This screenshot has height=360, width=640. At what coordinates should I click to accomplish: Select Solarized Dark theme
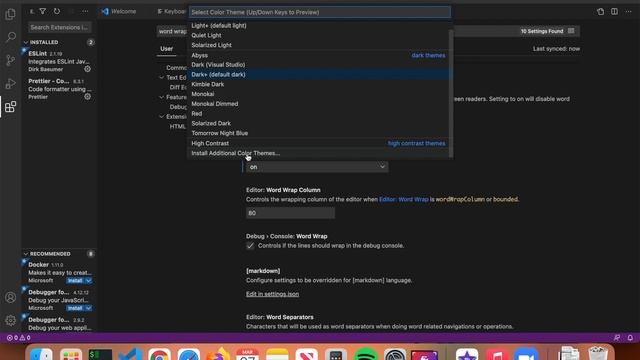[318, 123]
